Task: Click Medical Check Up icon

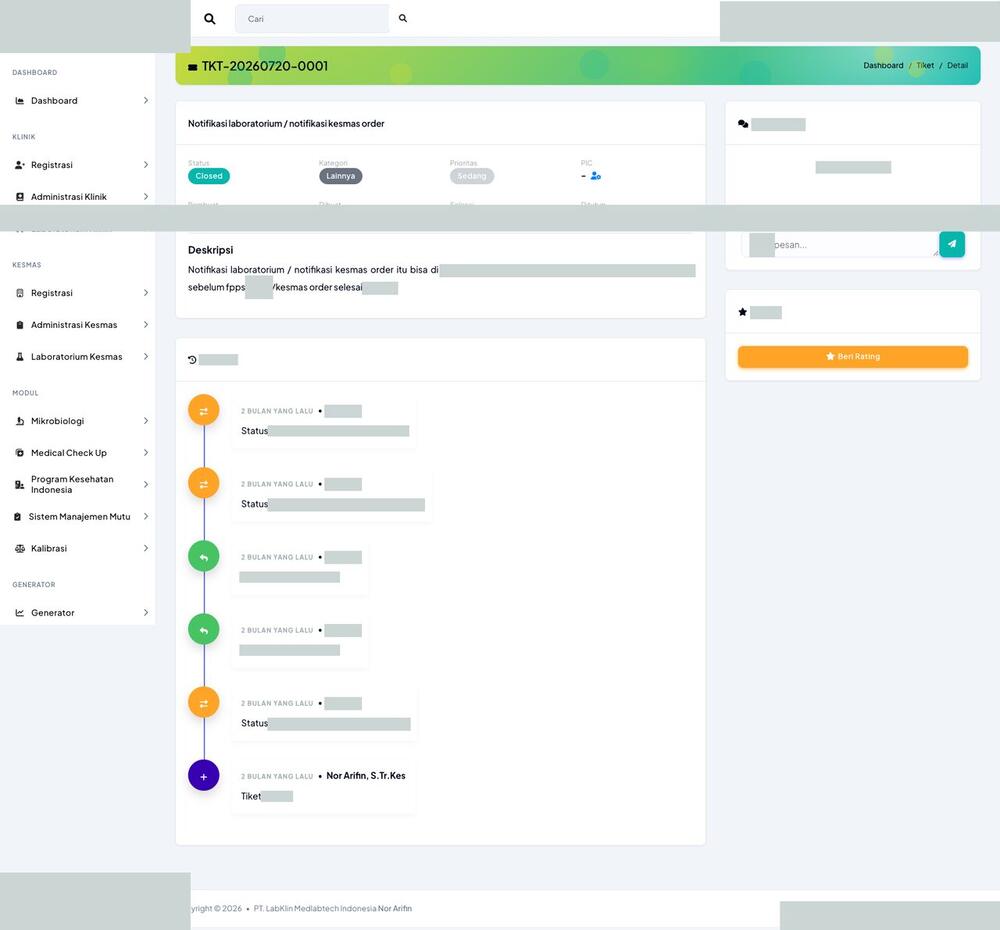Action: 20,453
